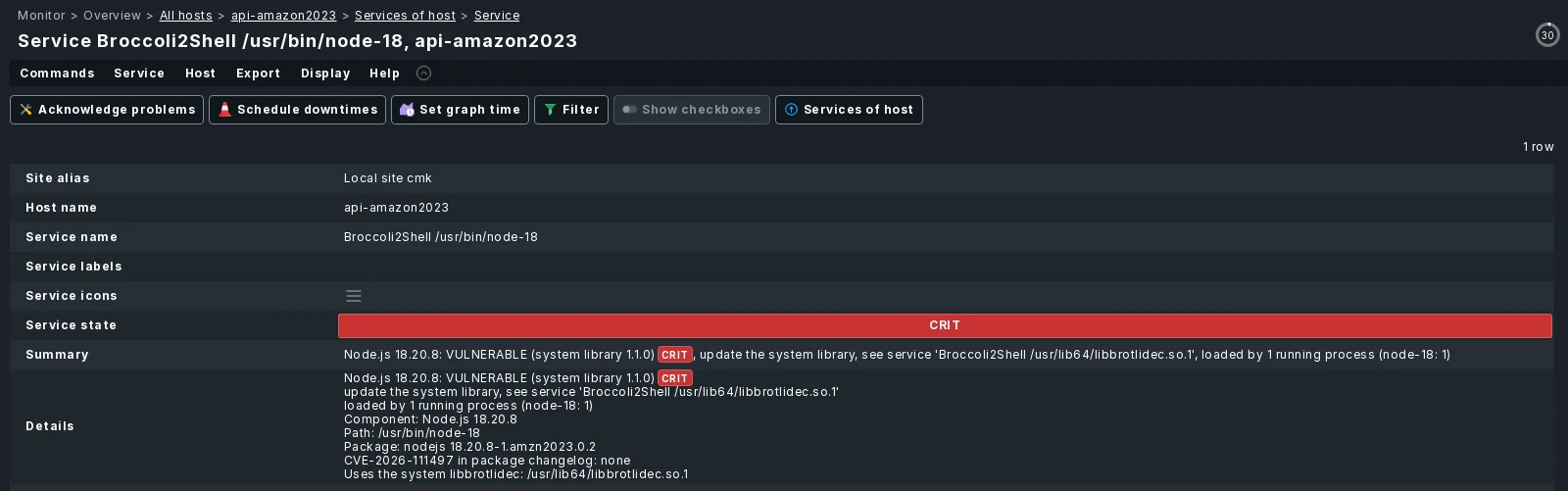Viewport: 1568px width, 491px height.
Task: Click the green funnel Filter icon
Action: click(x=550, y=110)
